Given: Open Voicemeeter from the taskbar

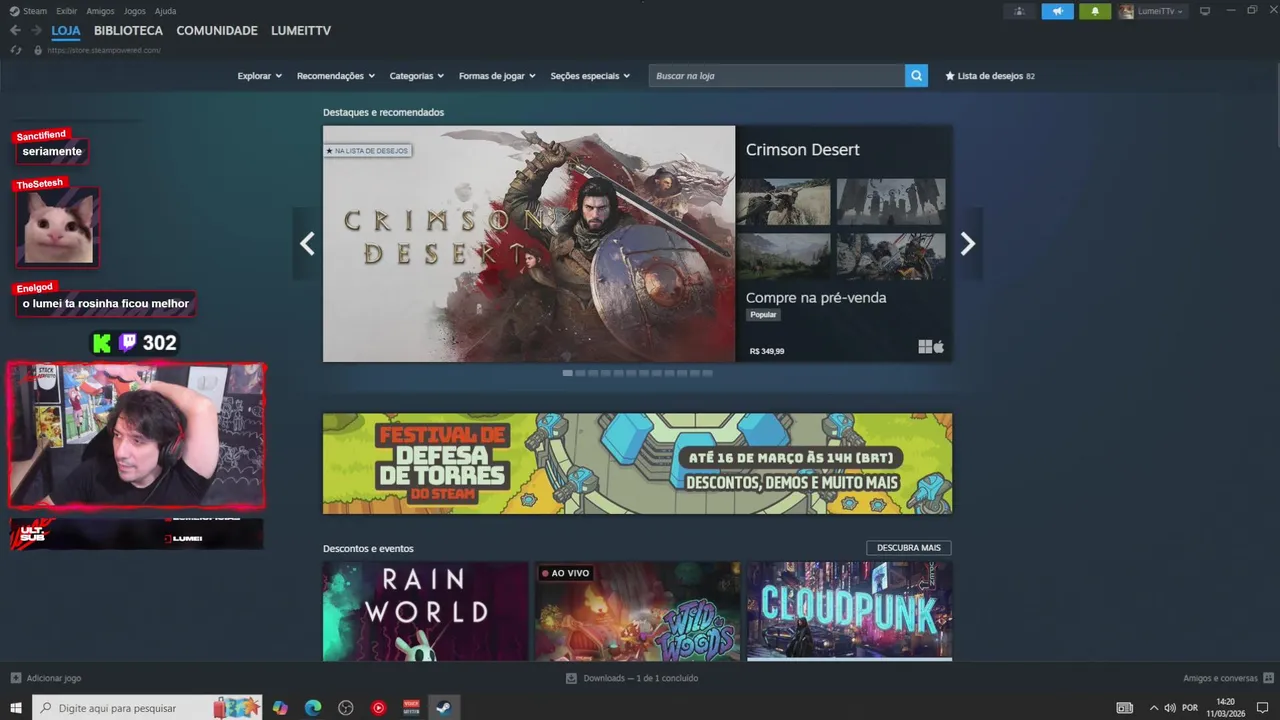Looking at the screenshot, I should click(x=411, y=708).
